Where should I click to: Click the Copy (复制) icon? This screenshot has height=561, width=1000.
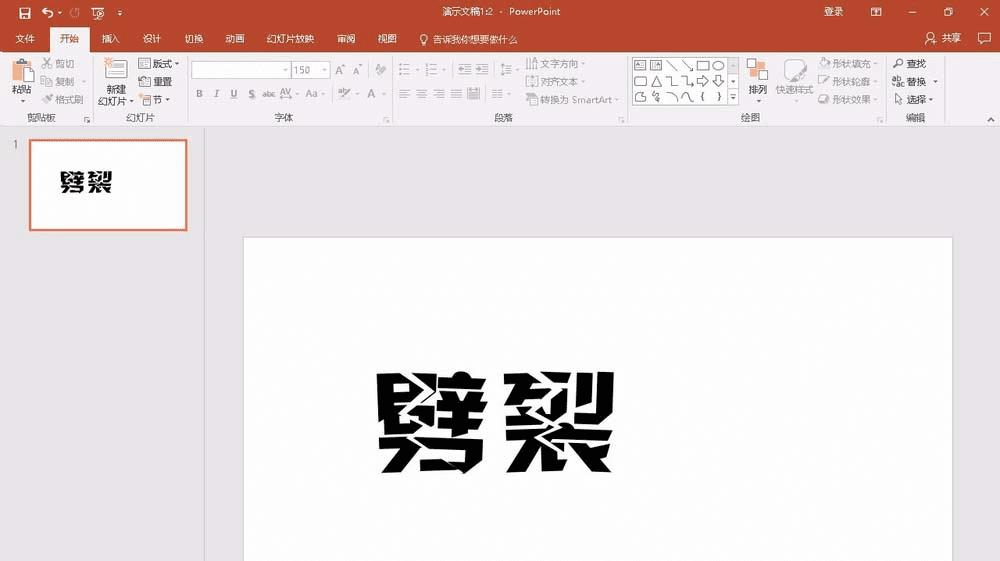[x=47, y=81]
